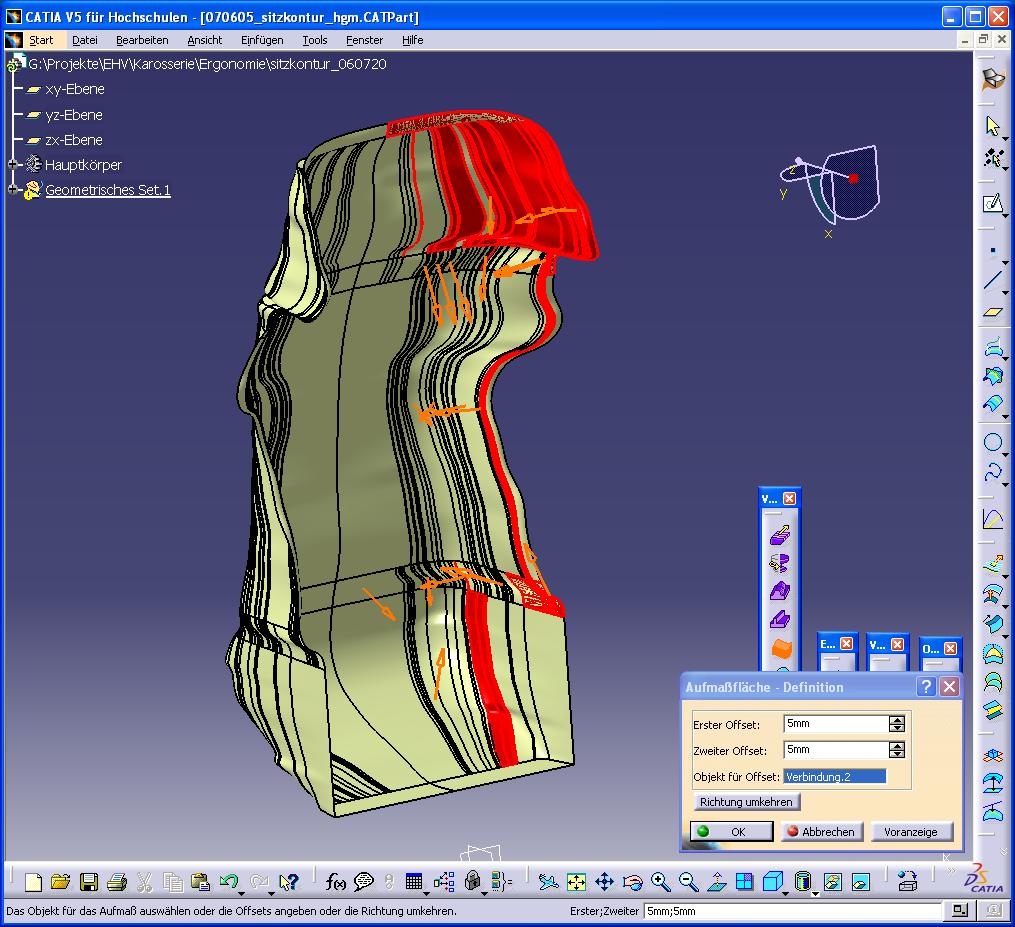1015x927 pixels.
Task: Close the O... floating toolbar
Action: pos(950,648)
